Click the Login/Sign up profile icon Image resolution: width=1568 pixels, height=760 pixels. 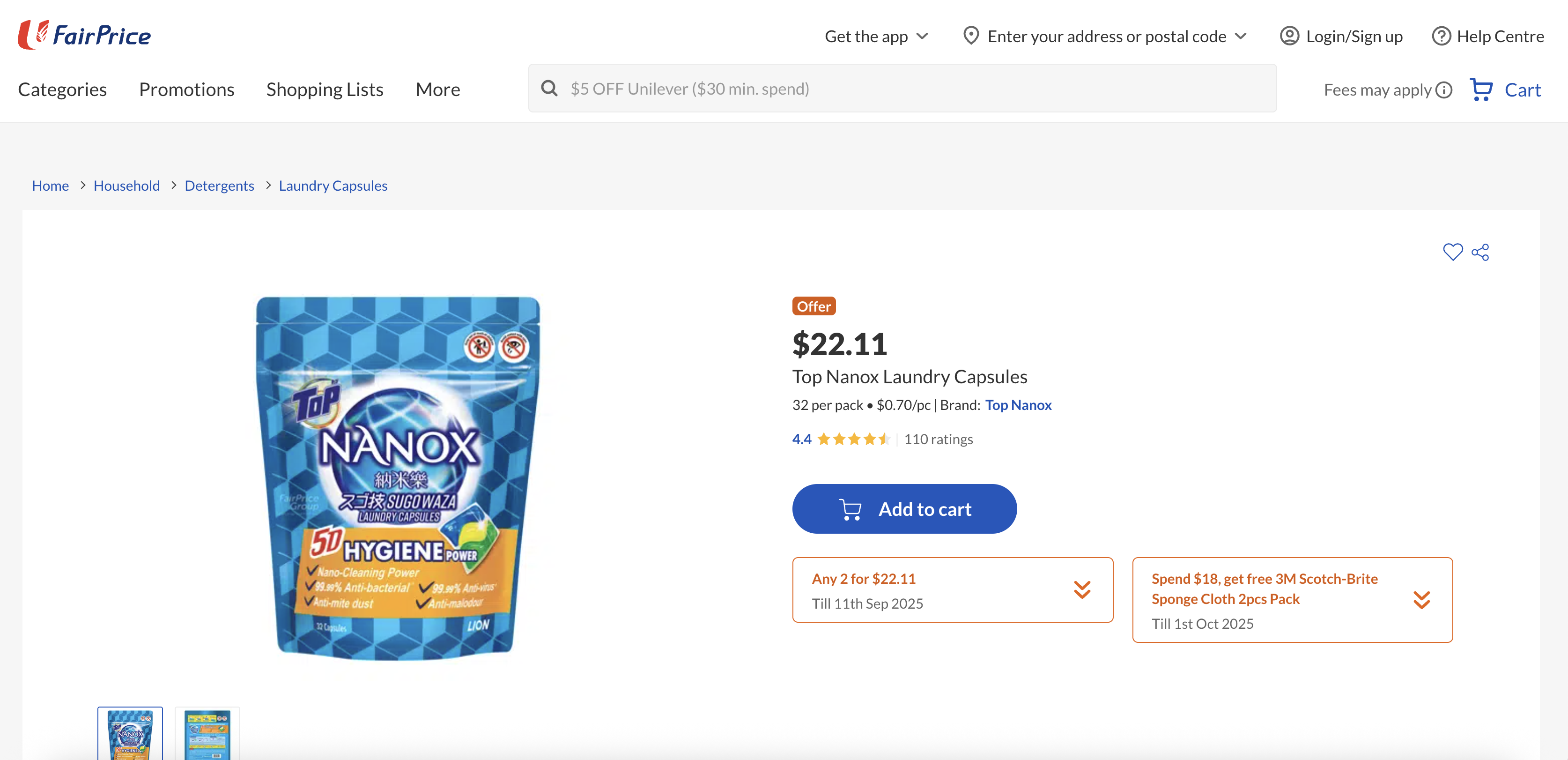[1289, 36]
